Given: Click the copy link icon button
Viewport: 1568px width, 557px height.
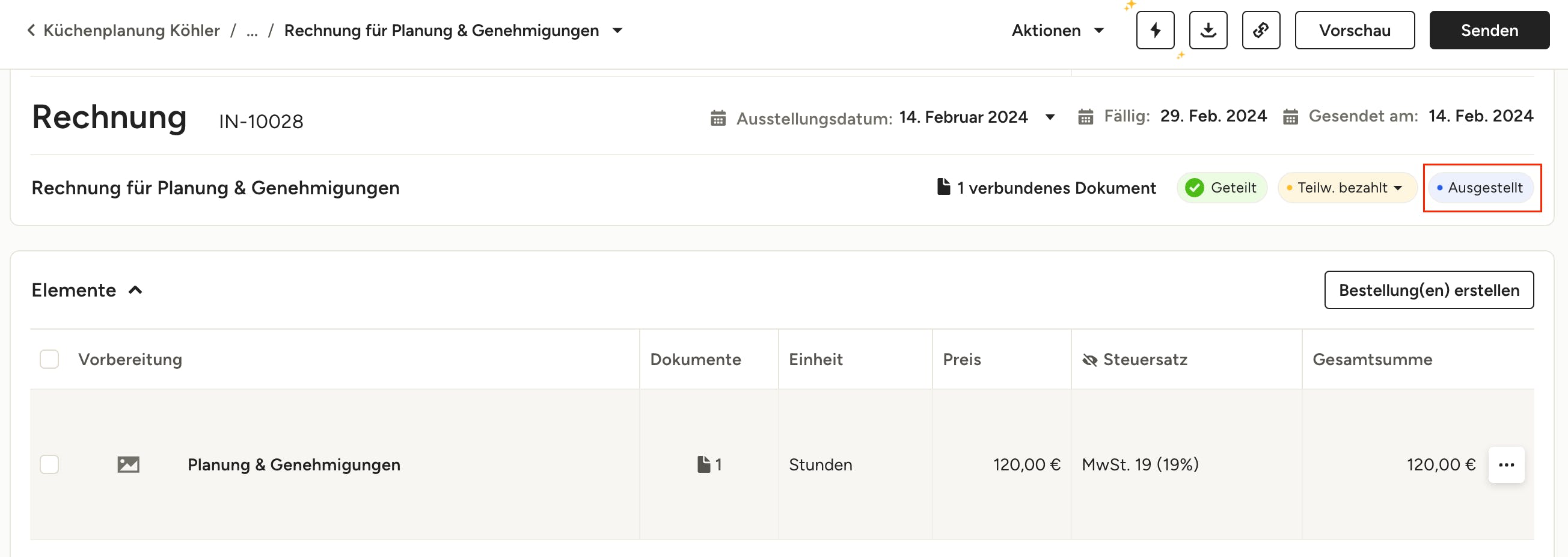Looking at the screenshot, I should pyautogui.click(x=1261, y=30).
